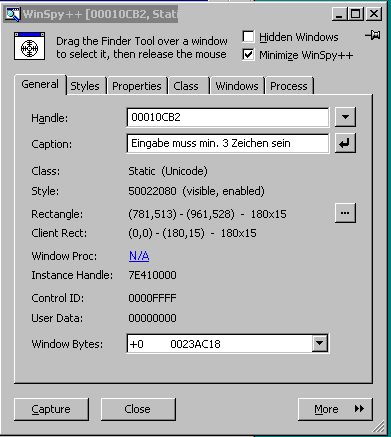The width and height of the screenshot is (391, 437).
Task: Maximize the WinSpy++ window
Action: click(x=356, y=14)
